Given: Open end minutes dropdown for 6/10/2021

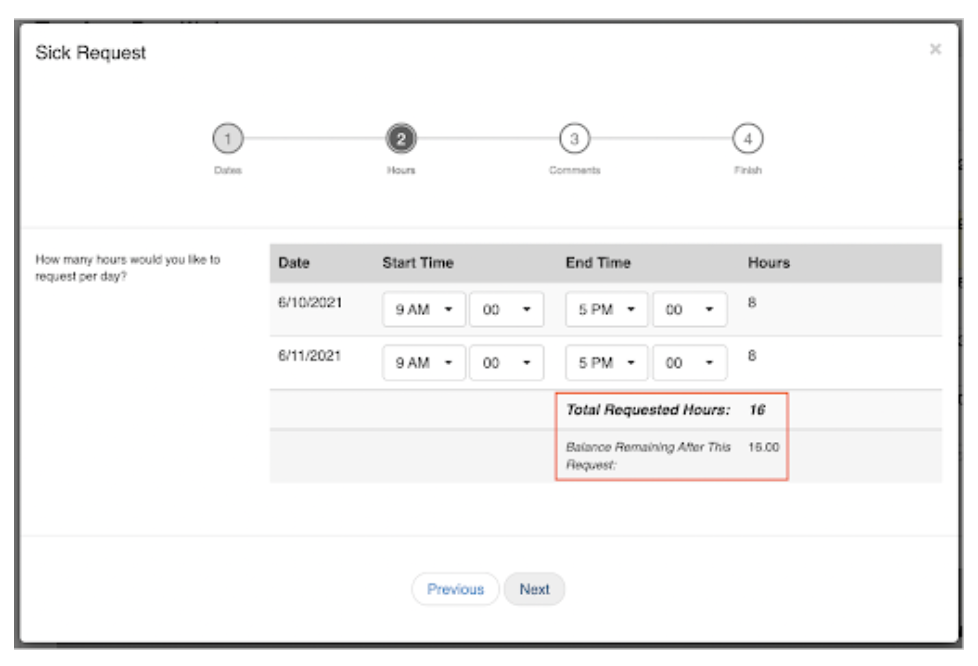Looking at the screenshot, I should point(689,310).
